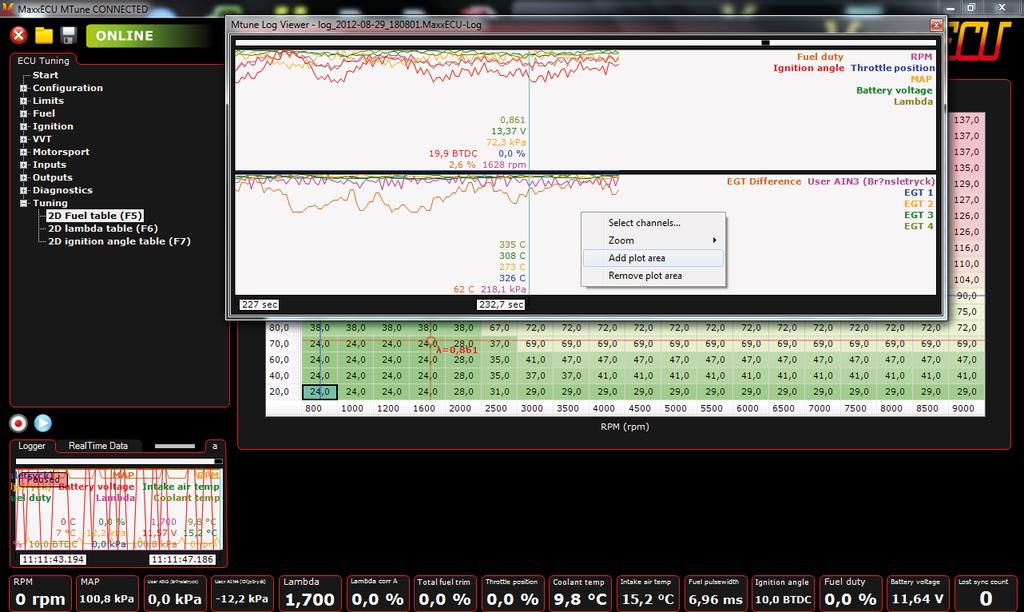Click the red X disconnect icon

click(18, 35)
